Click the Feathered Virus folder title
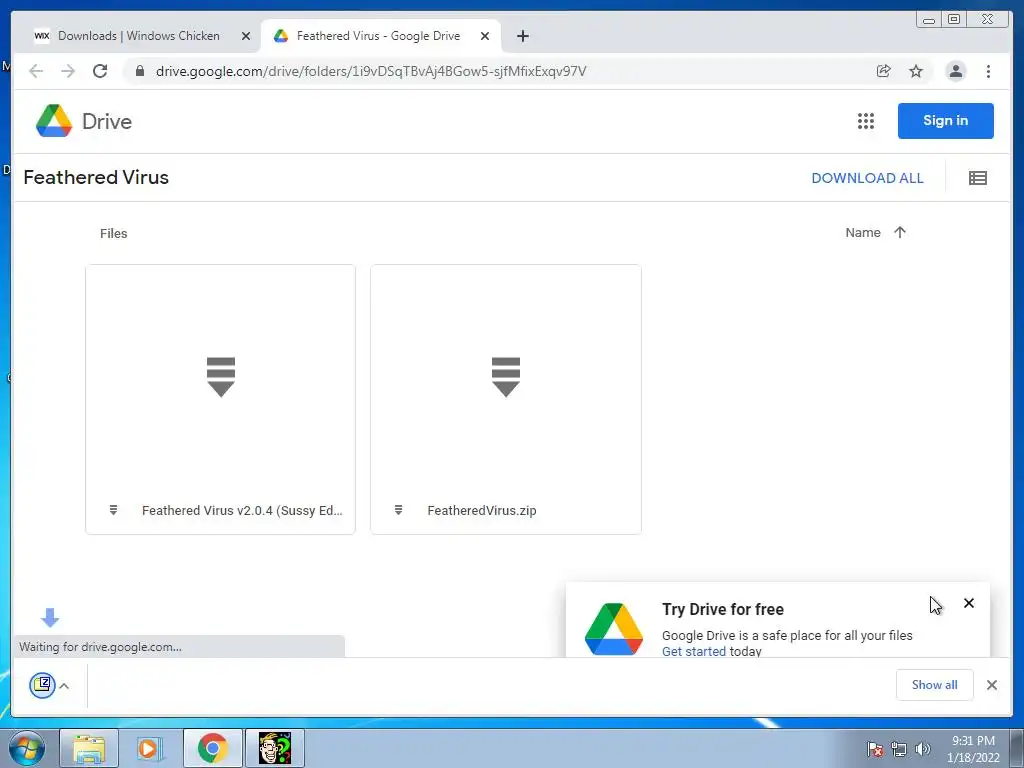The image size is (1024, 768). (x=96, y=178)
